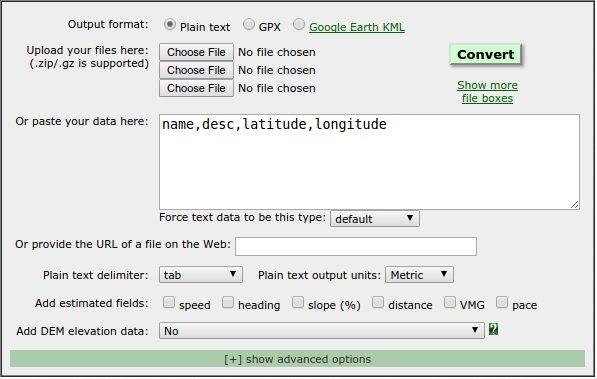Enable the distance estimated field
Viewport: 597px width, 379px height.
378,302
